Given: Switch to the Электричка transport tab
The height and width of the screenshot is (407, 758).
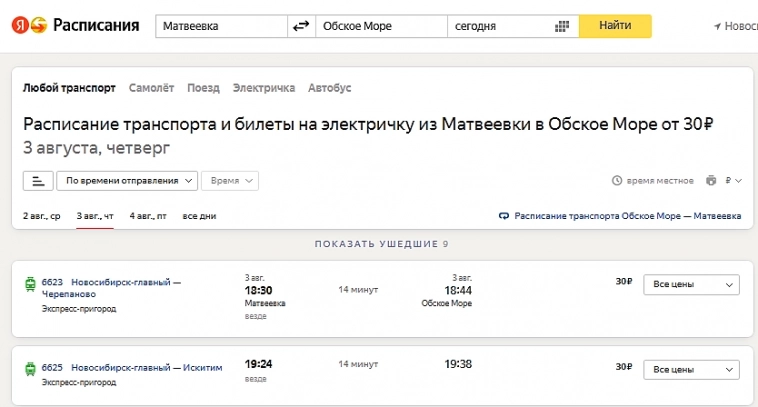Looking at the screenshot, I should pos(264,88).
